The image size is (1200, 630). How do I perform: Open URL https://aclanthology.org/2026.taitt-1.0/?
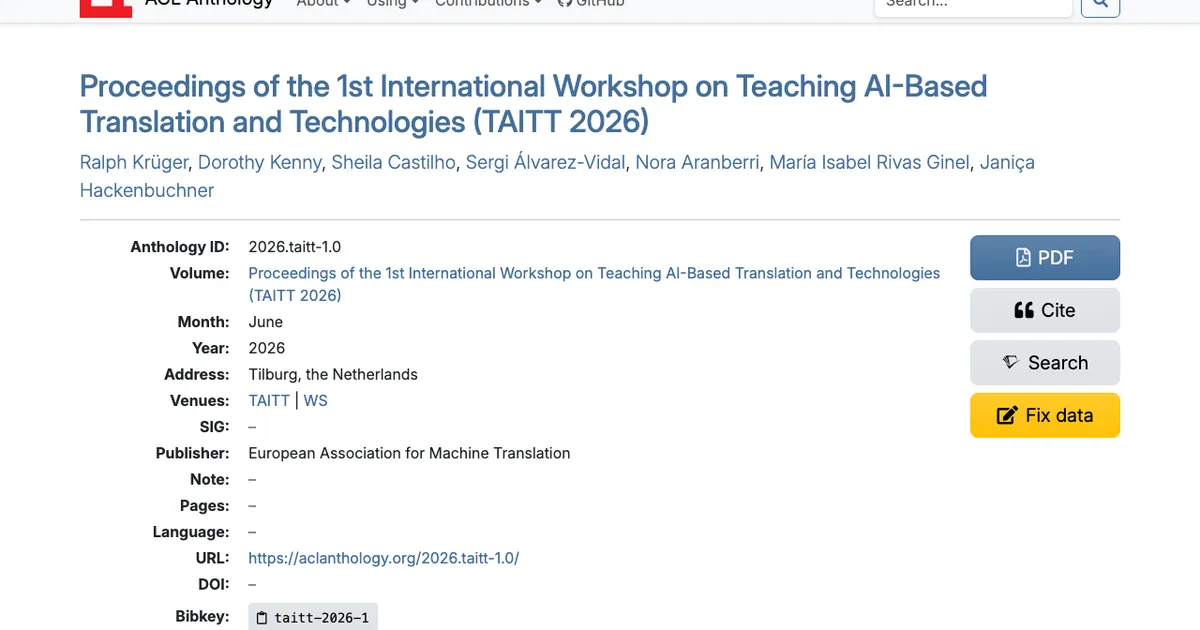384,558
